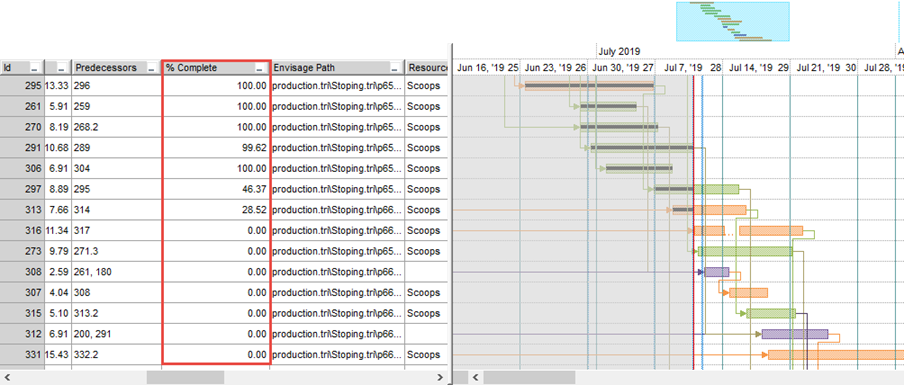This screenshot has height=385, width=904.
Task: Open the Envisage Path column filter dropdown
Action: coord(395,68)
